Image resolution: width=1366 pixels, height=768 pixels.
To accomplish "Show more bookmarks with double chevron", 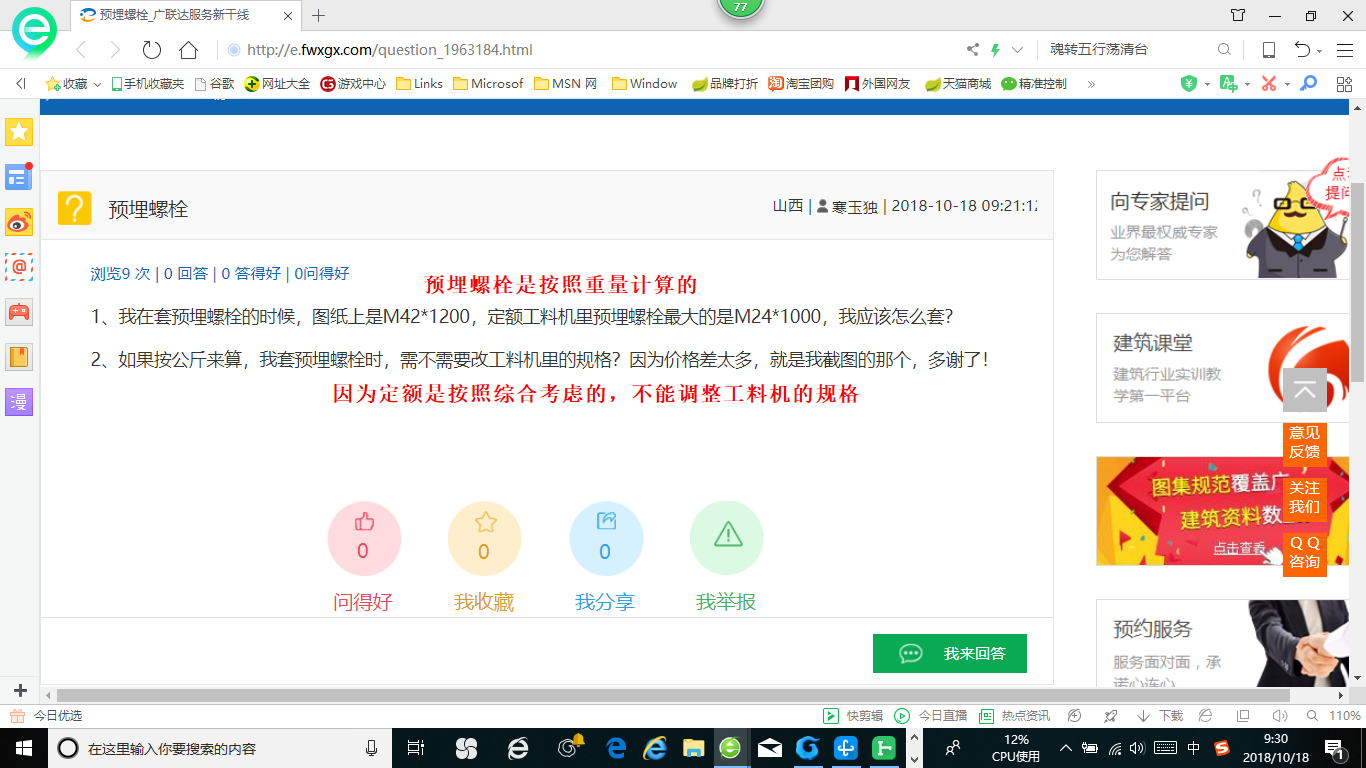I will pos(1091,84).
